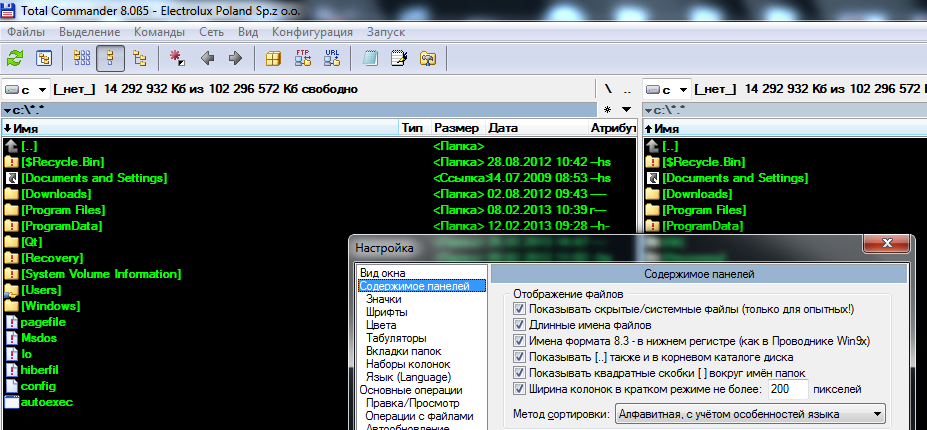This screenshot has width=927, height=430.
Task: Show the folder tree view icon
Action: pos(140,58)
